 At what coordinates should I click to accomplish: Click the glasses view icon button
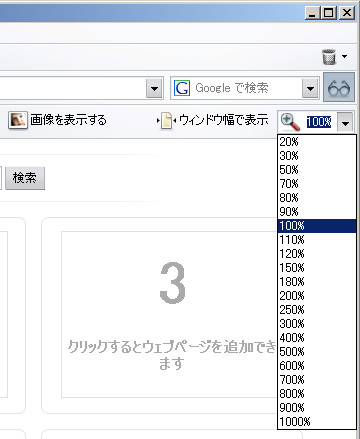pos(339,88)
